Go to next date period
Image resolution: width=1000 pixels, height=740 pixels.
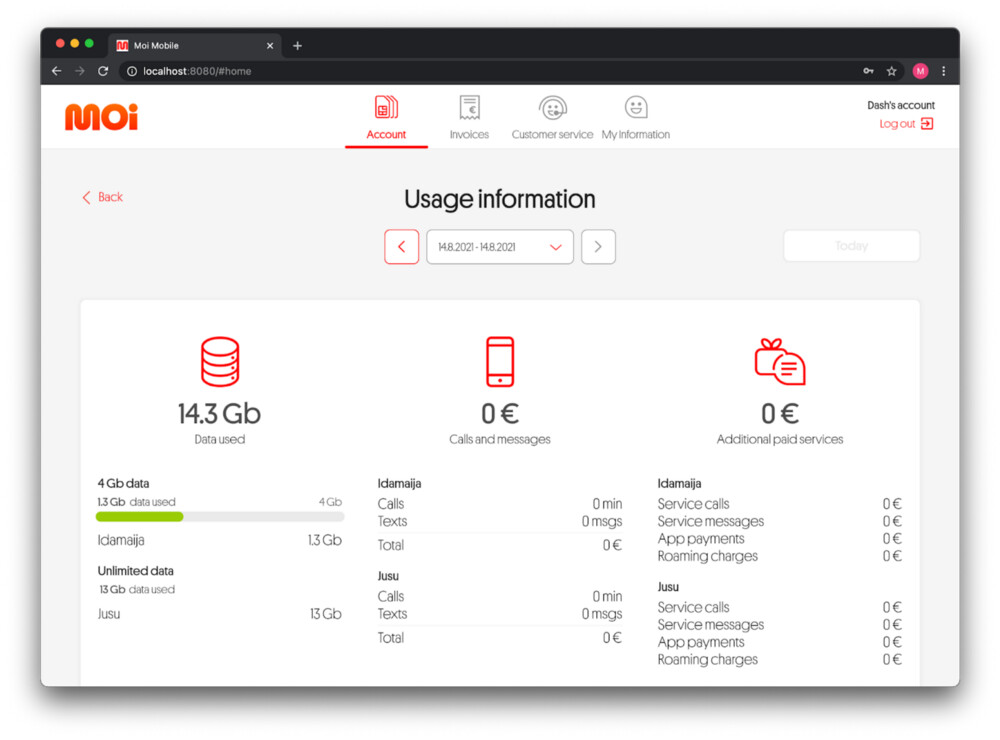click(598, 247)
